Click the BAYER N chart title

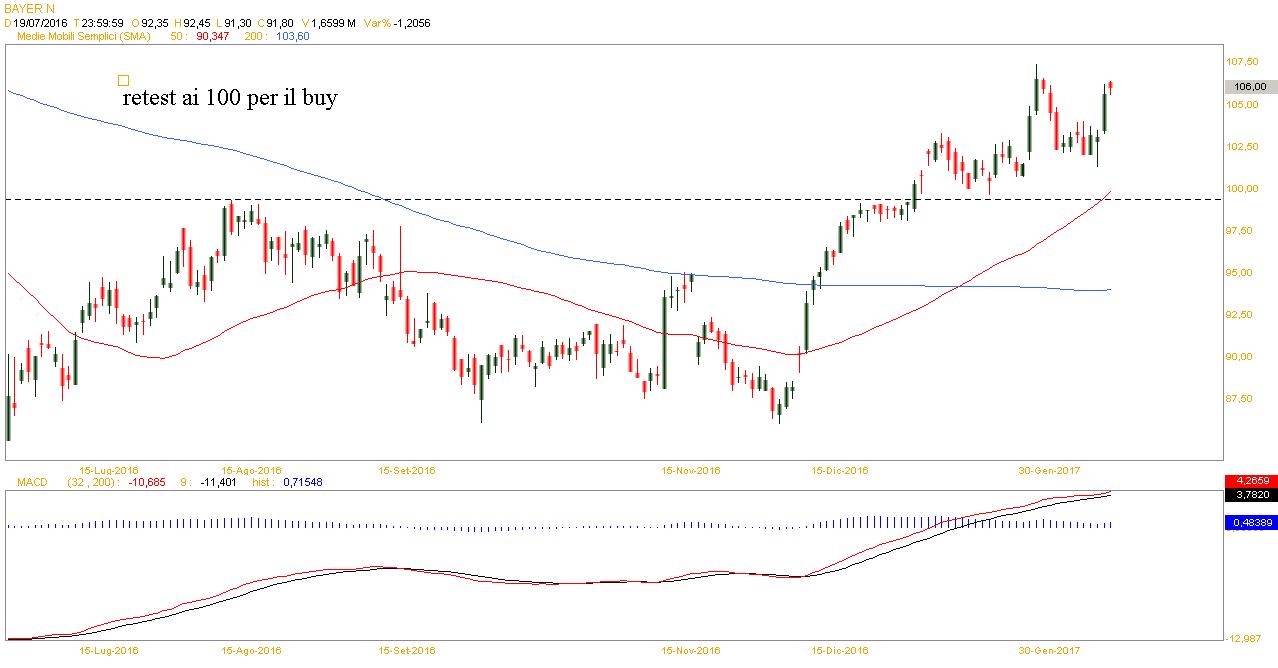pyautogui.click(x=28, y=7)
